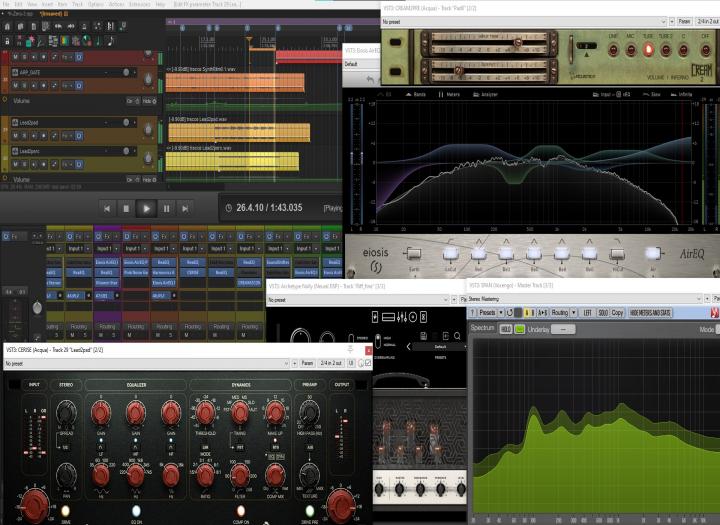The image size is (720, 525).
Task: Switch CREAM preamp to MIC mode
Action: coord(630,50)
